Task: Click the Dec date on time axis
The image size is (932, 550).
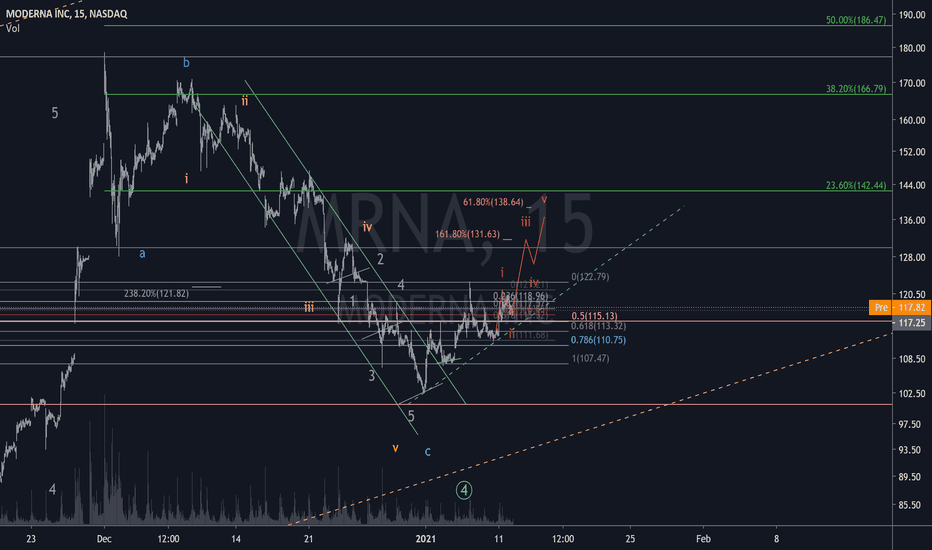Action: pyautogui.click(x=104, y=539)
